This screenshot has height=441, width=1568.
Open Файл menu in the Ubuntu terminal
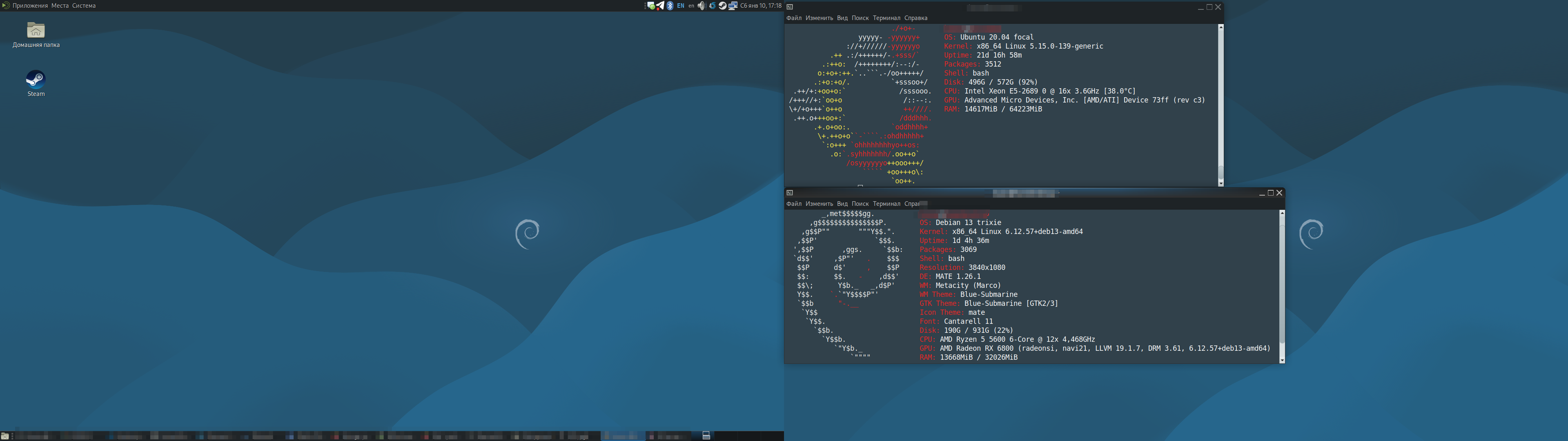click(x=794, y=18)
